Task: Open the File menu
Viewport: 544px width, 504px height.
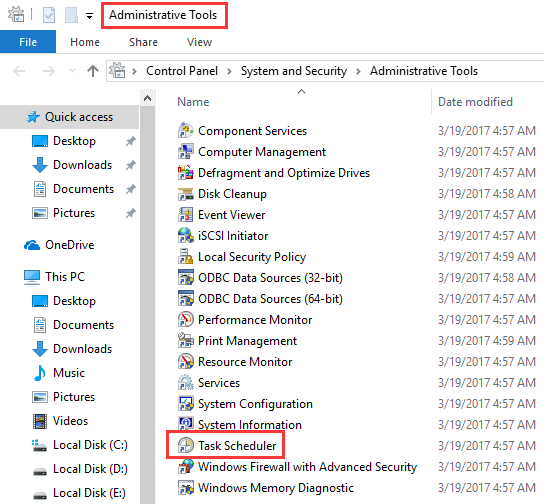Action: tap(28, 42)
